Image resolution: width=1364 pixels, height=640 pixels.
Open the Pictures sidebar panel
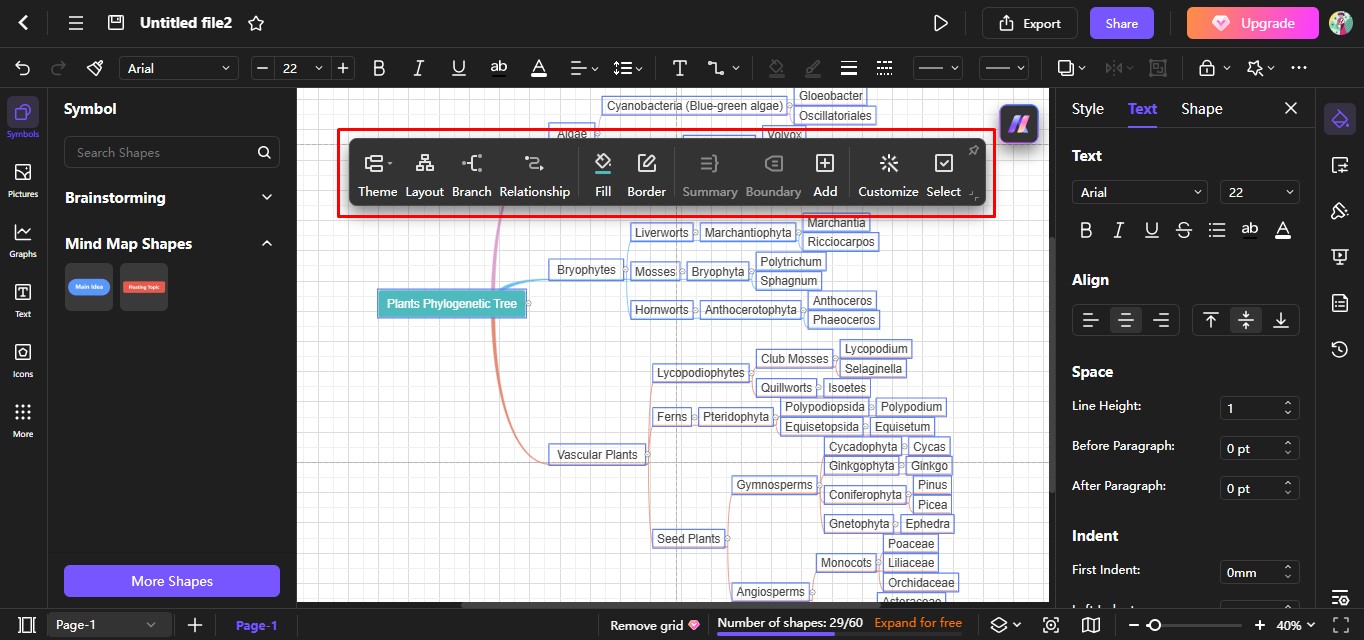pos(23,180)
